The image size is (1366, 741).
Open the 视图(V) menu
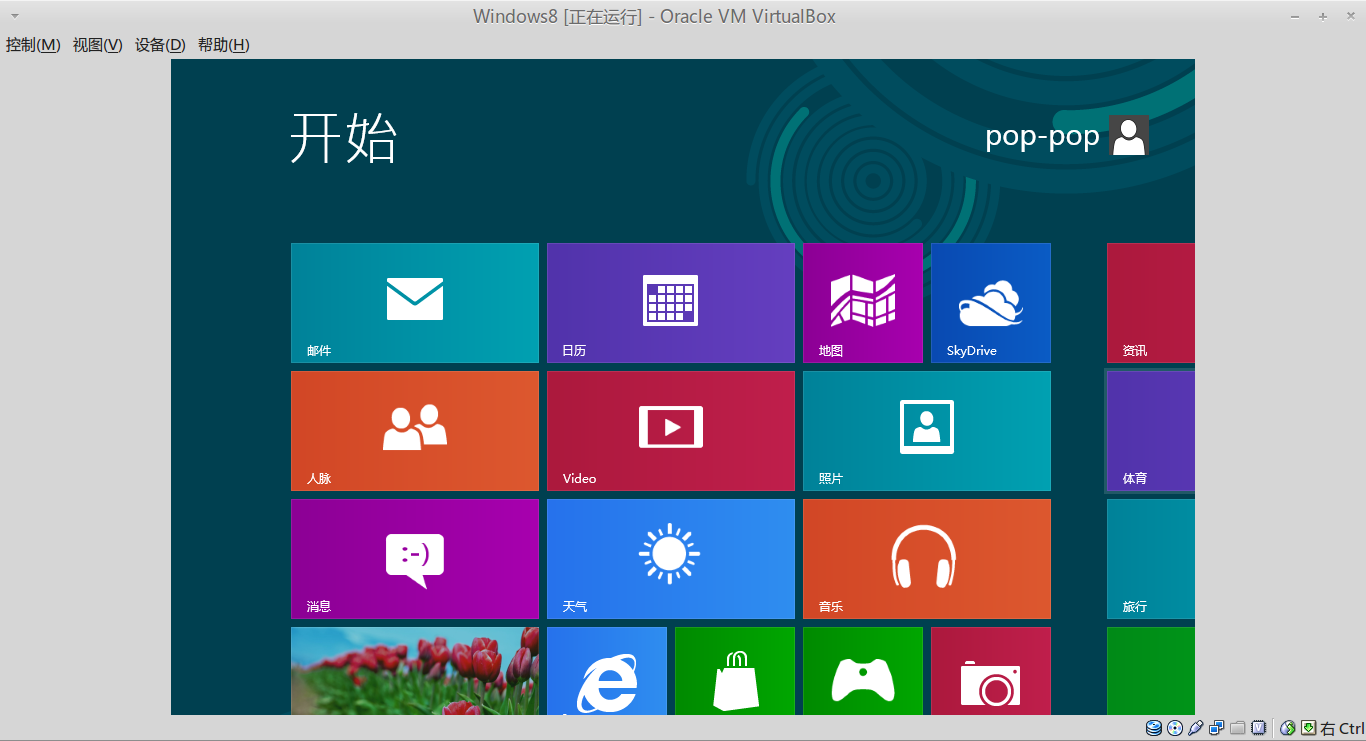[98, 45]
